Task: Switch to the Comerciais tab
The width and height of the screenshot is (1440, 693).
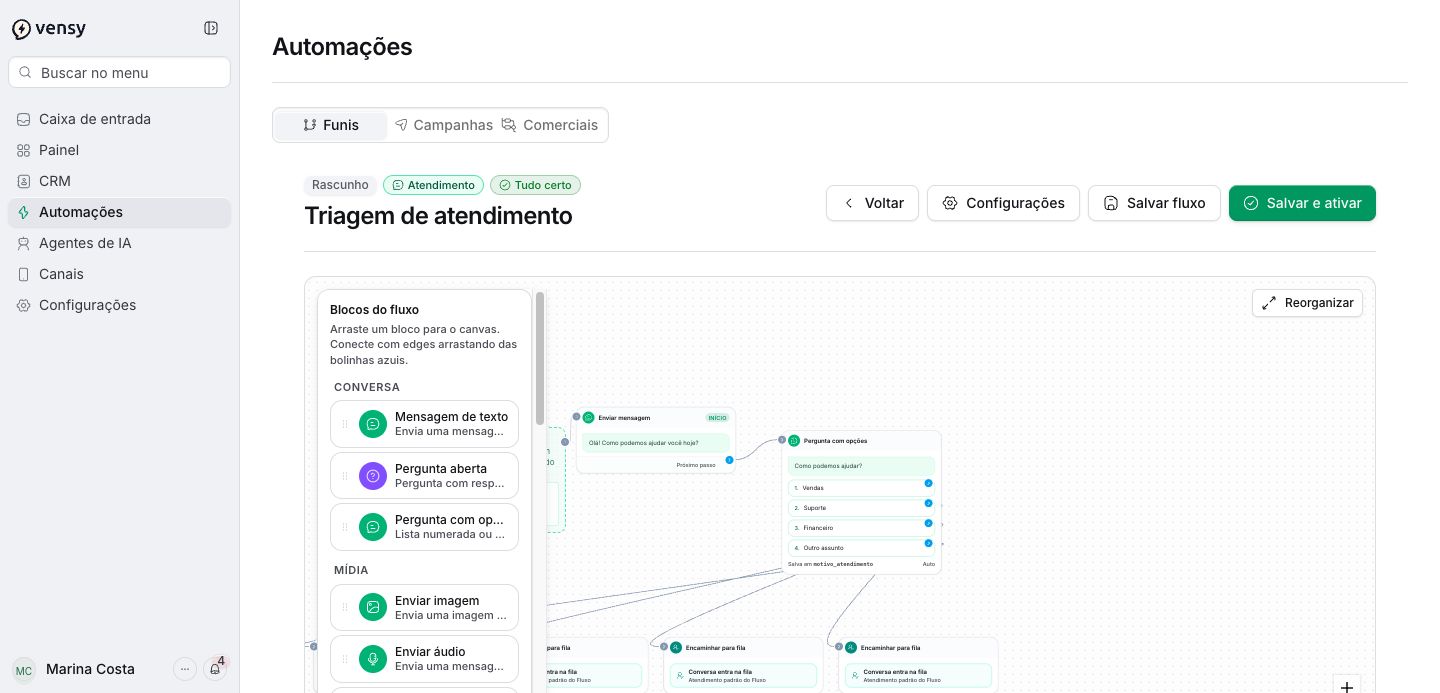Action: point(550,125)
